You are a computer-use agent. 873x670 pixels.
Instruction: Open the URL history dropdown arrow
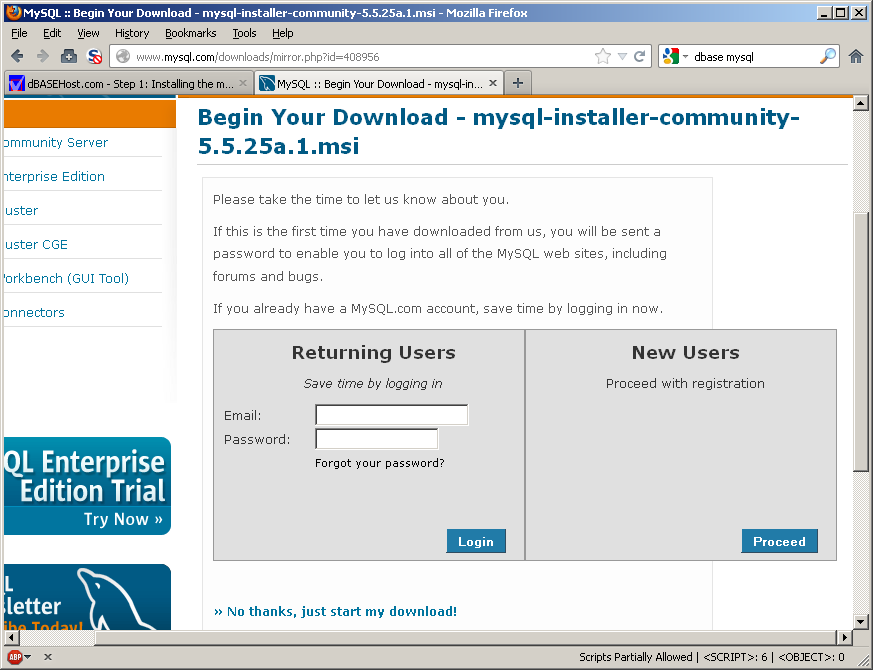pos(622,56)
